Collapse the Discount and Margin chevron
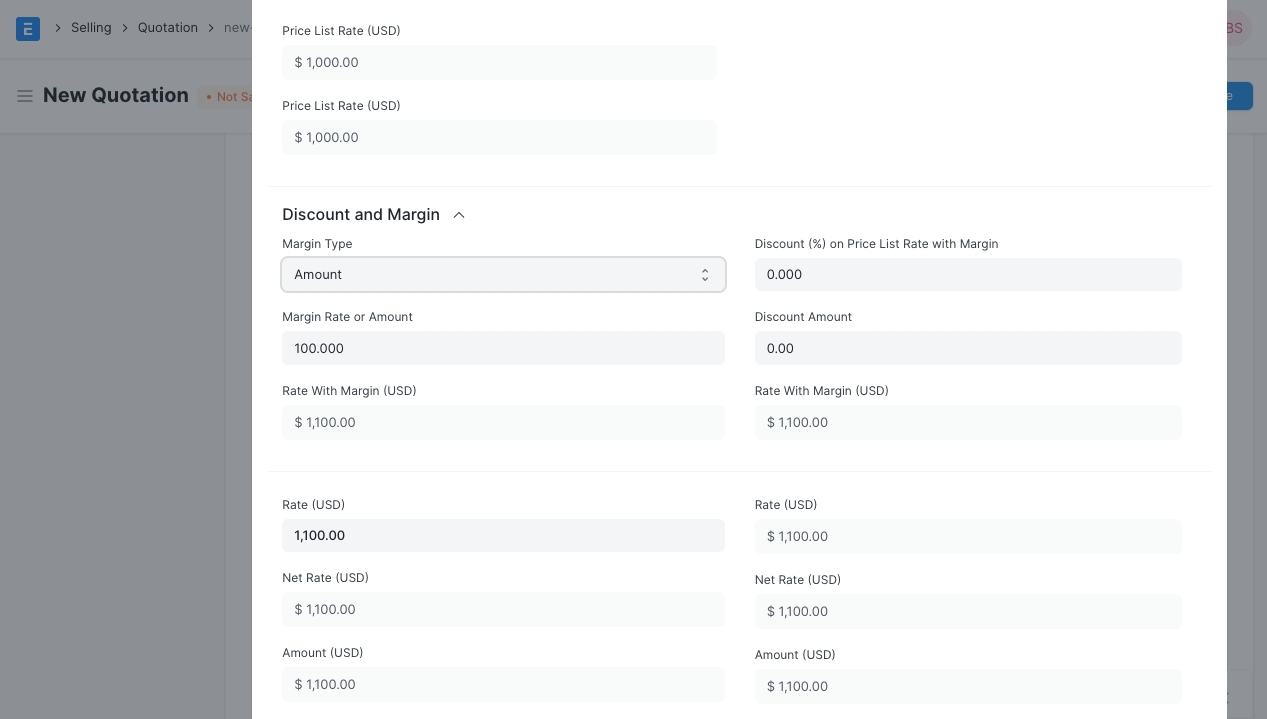The image size is (1267, 719). 459,215
